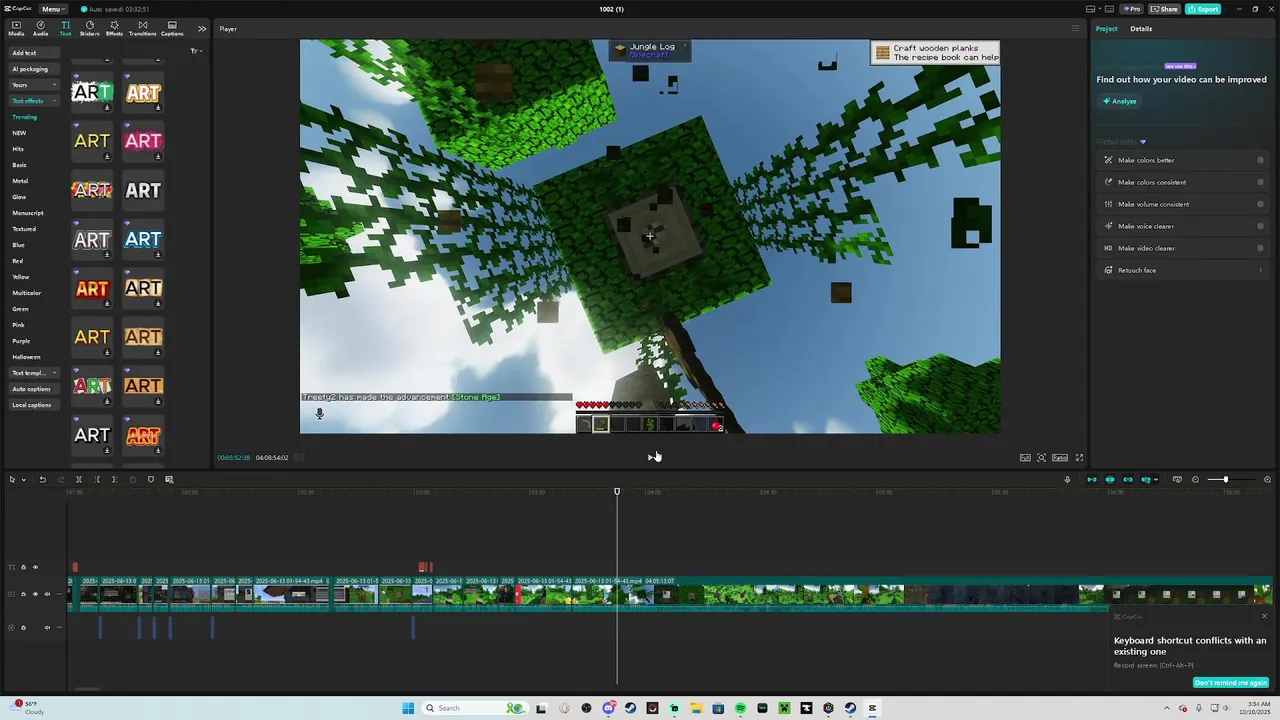Adjust the timeline zoom slider
1280x720 pixels.
pos(1225,479)
